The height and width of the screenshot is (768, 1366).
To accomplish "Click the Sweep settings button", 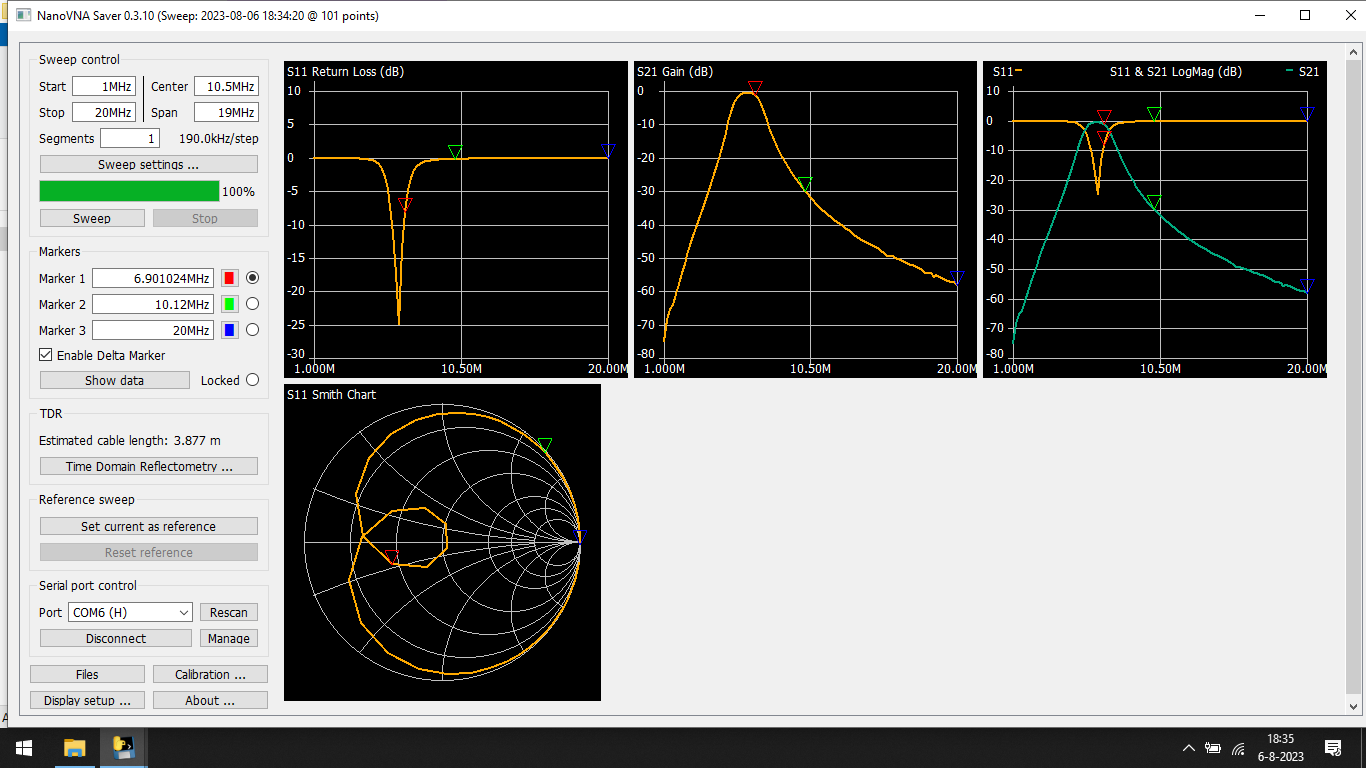I will click(149, 164).
